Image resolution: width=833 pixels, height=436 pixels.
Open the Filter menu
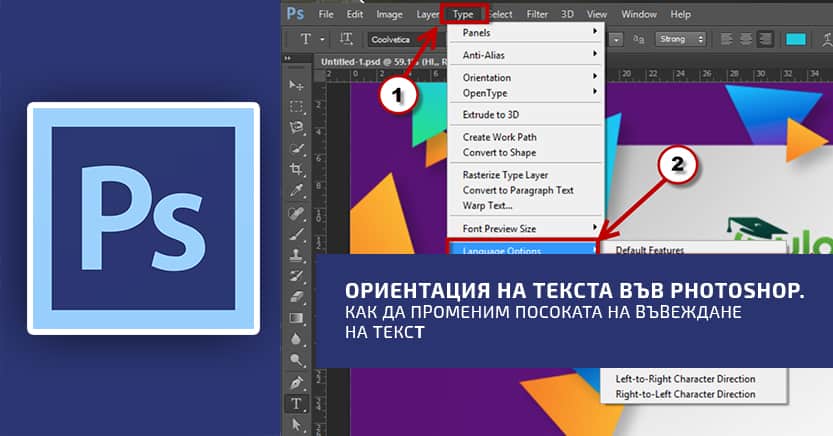pos(537,14)
